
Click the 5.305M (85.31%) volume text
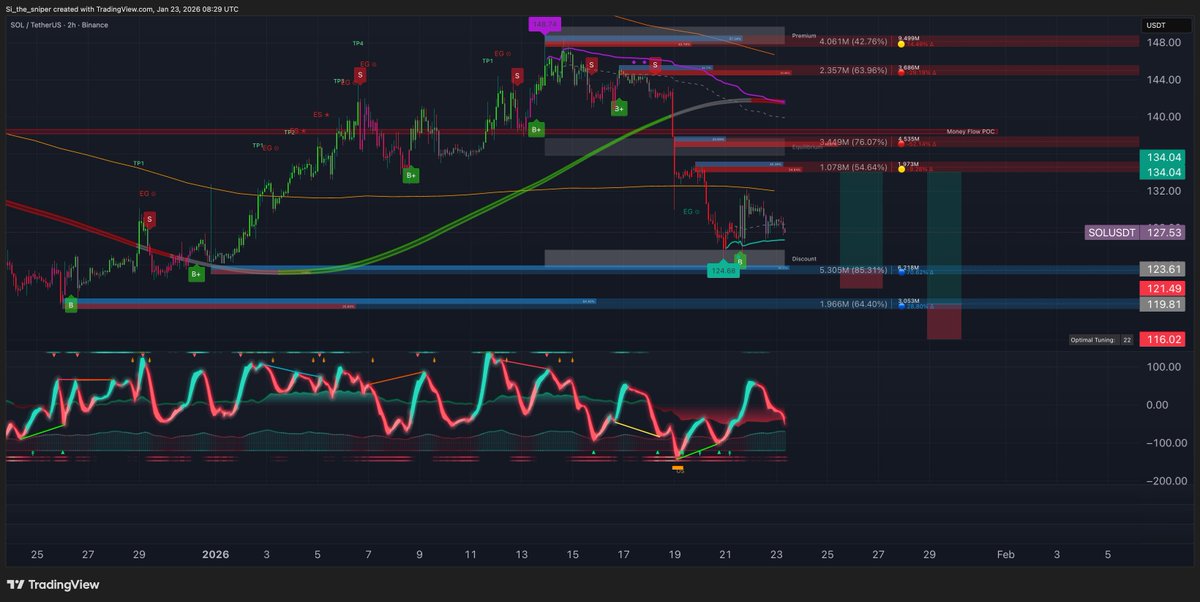click(853, 269)
